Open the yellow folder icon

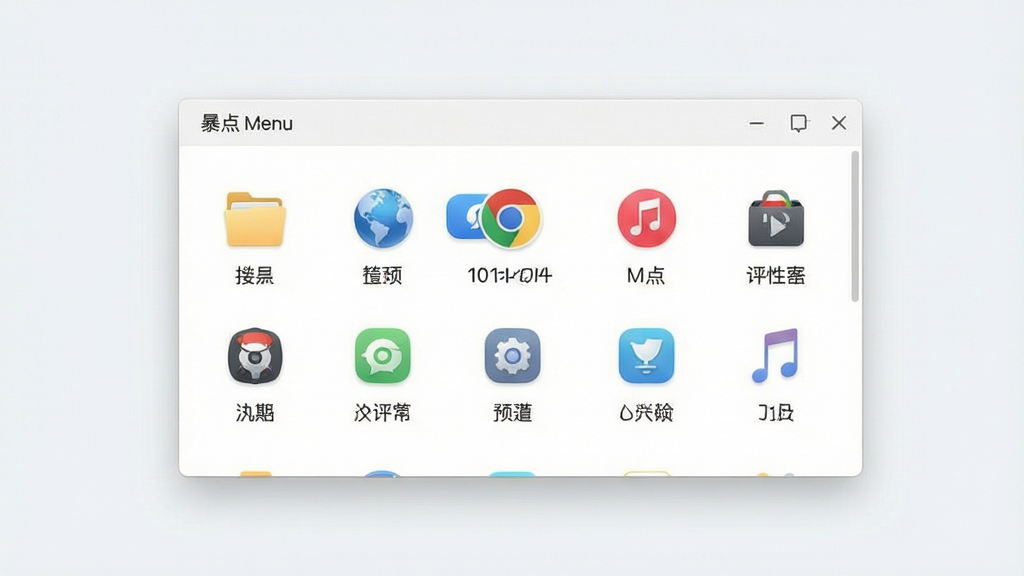pos(255,219)
